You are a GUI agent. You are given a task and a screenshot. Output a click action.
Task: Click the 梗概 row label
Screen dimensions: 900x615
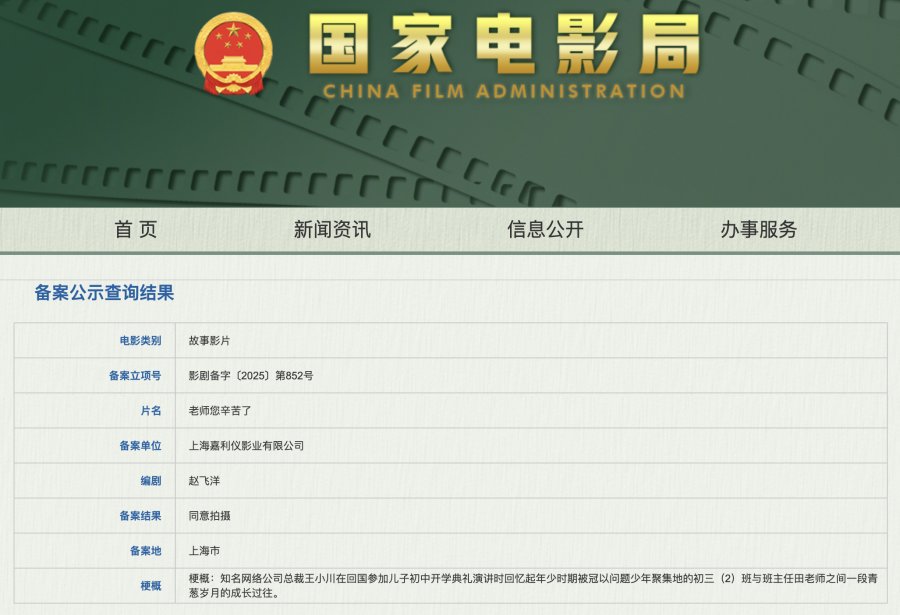tap(151, 586)
